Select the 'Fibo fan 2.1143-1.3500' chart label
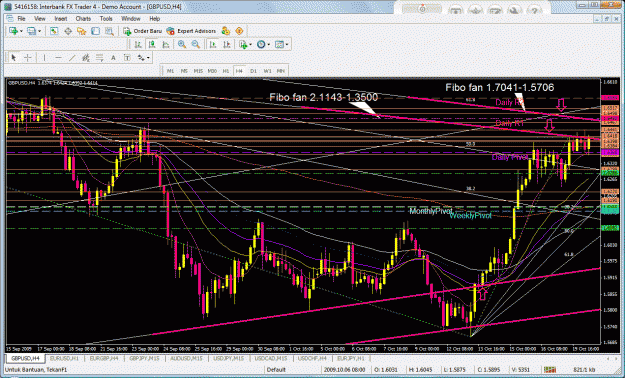 coord(324,97)
